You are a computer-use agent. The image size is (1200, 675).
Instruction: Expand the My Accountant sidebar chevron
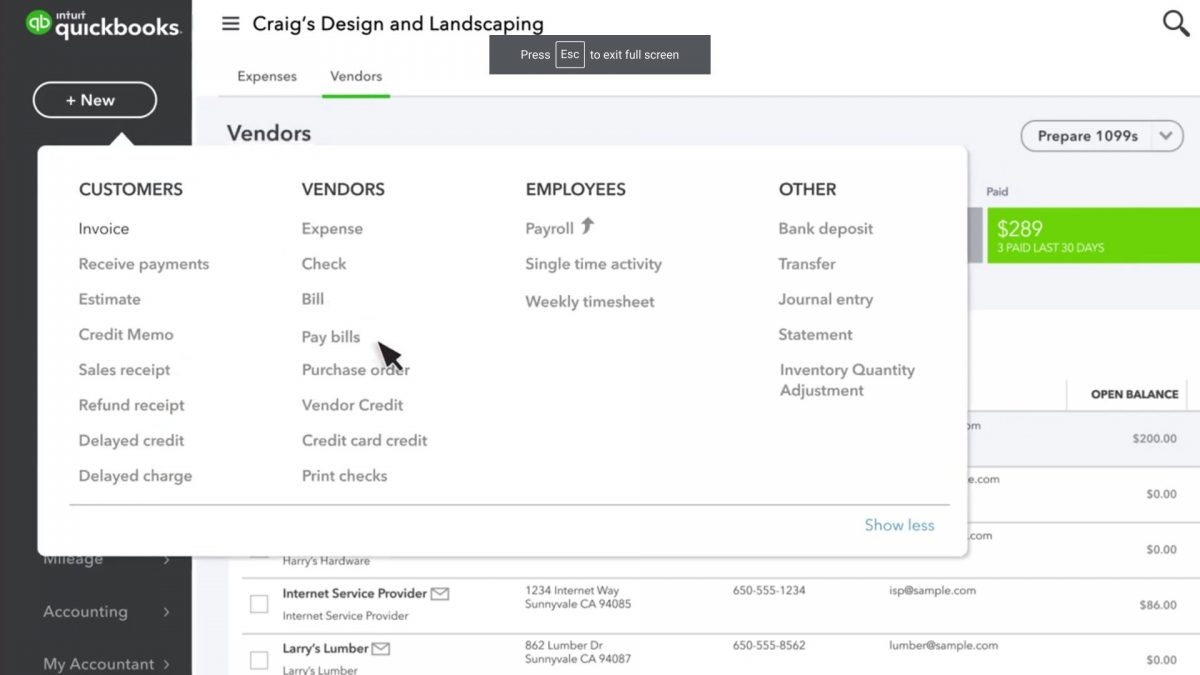(167, 663)
